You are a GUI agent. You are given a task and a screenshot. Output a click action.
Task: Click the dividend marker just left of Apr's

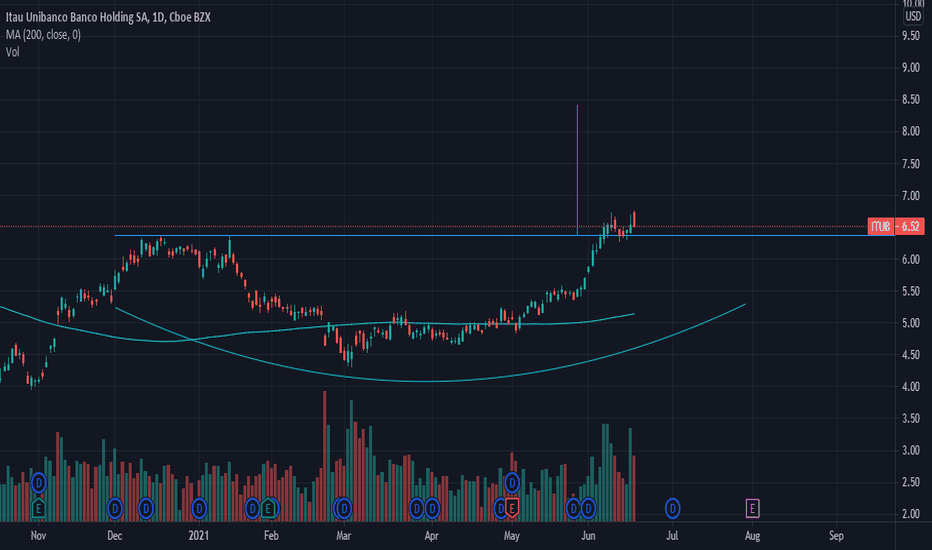[x=417, y=508]
